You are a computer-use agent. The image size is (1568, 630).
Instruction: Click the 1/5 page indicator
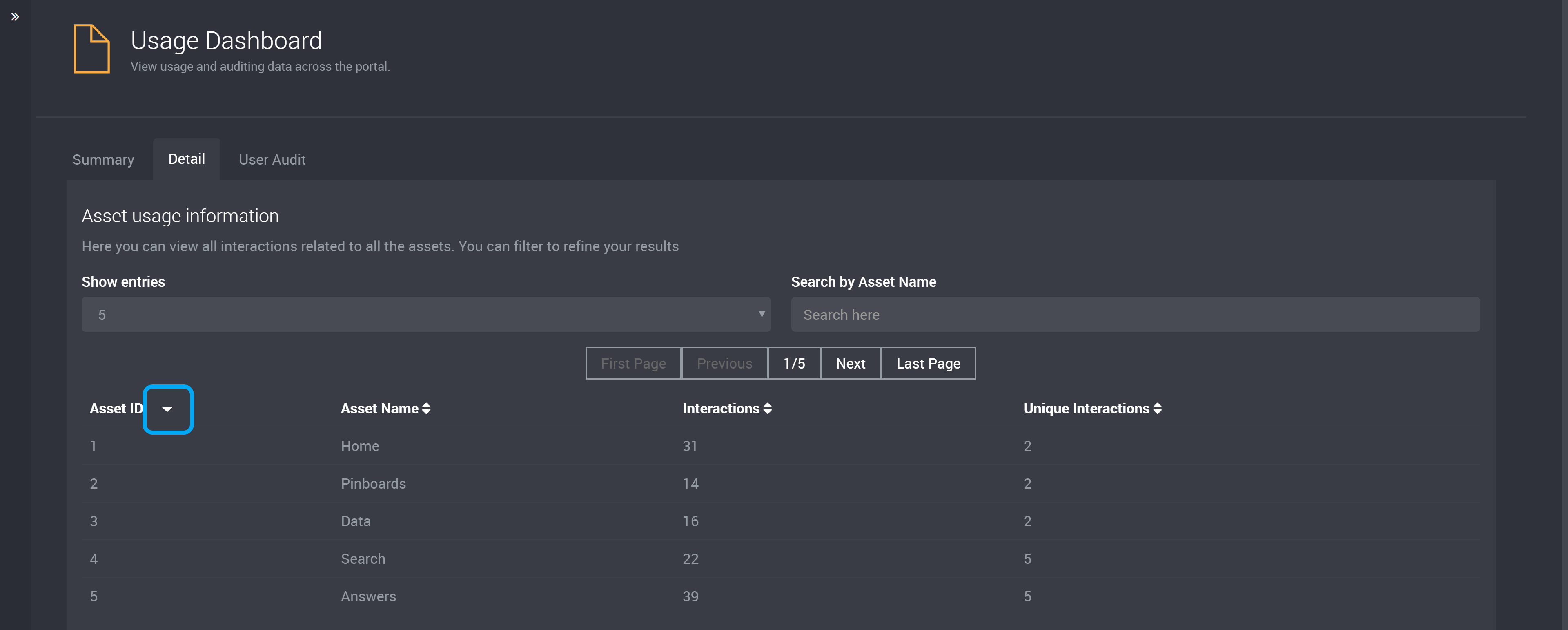coord(794,363)
